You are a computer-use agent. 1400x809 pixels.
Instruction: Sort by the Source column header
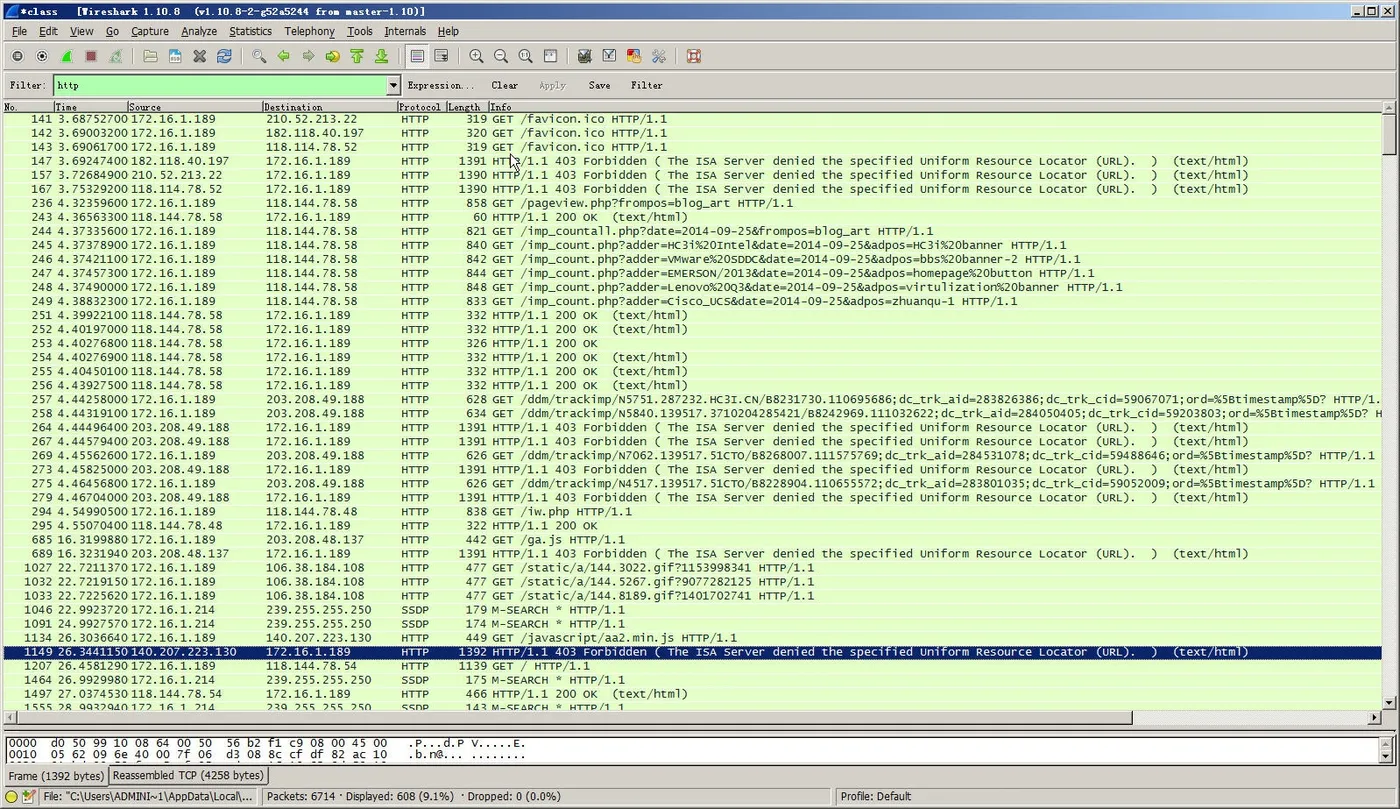(194, 107)
